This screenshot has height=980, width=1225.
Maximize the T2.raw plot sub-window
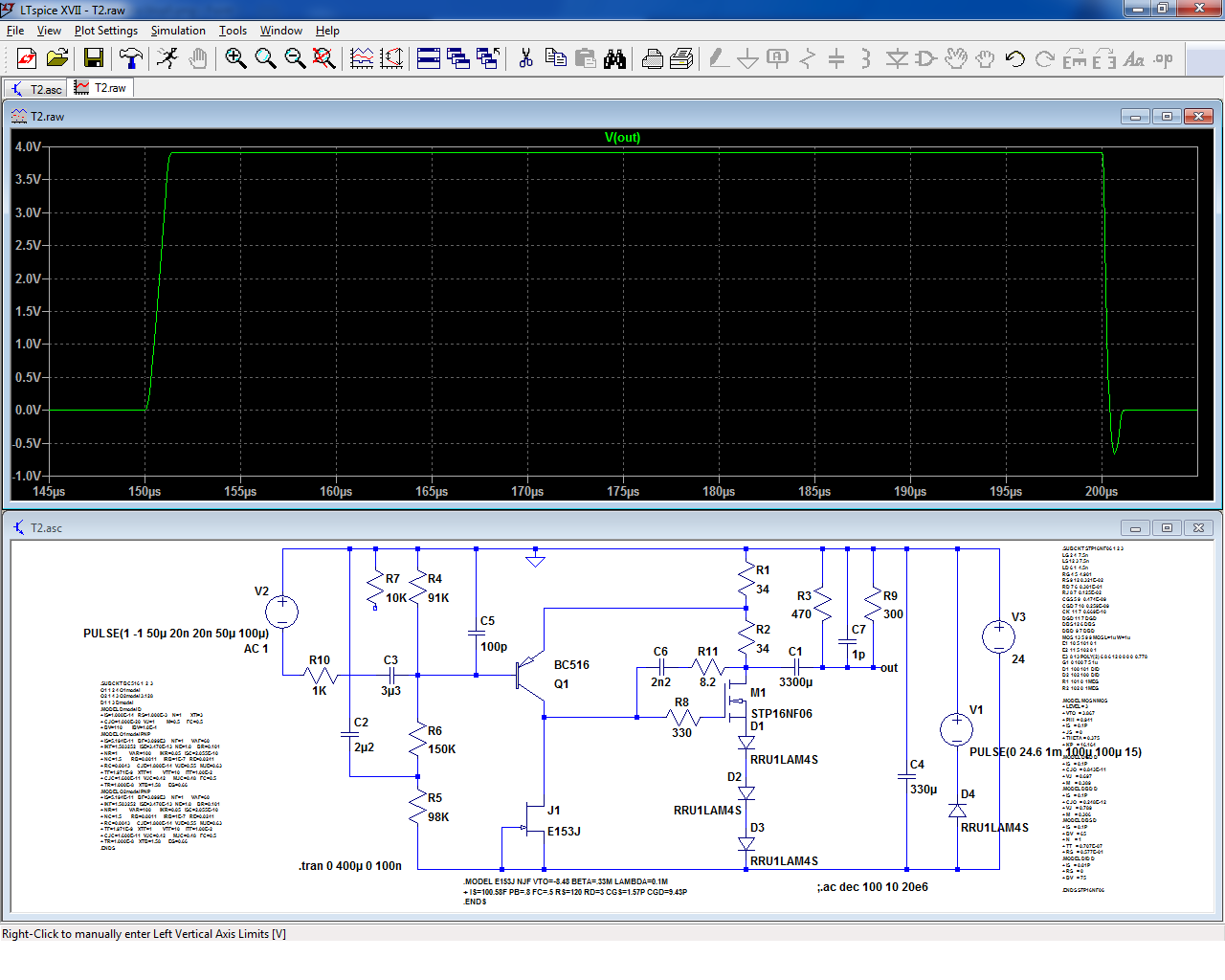[x=1167, y=116]
